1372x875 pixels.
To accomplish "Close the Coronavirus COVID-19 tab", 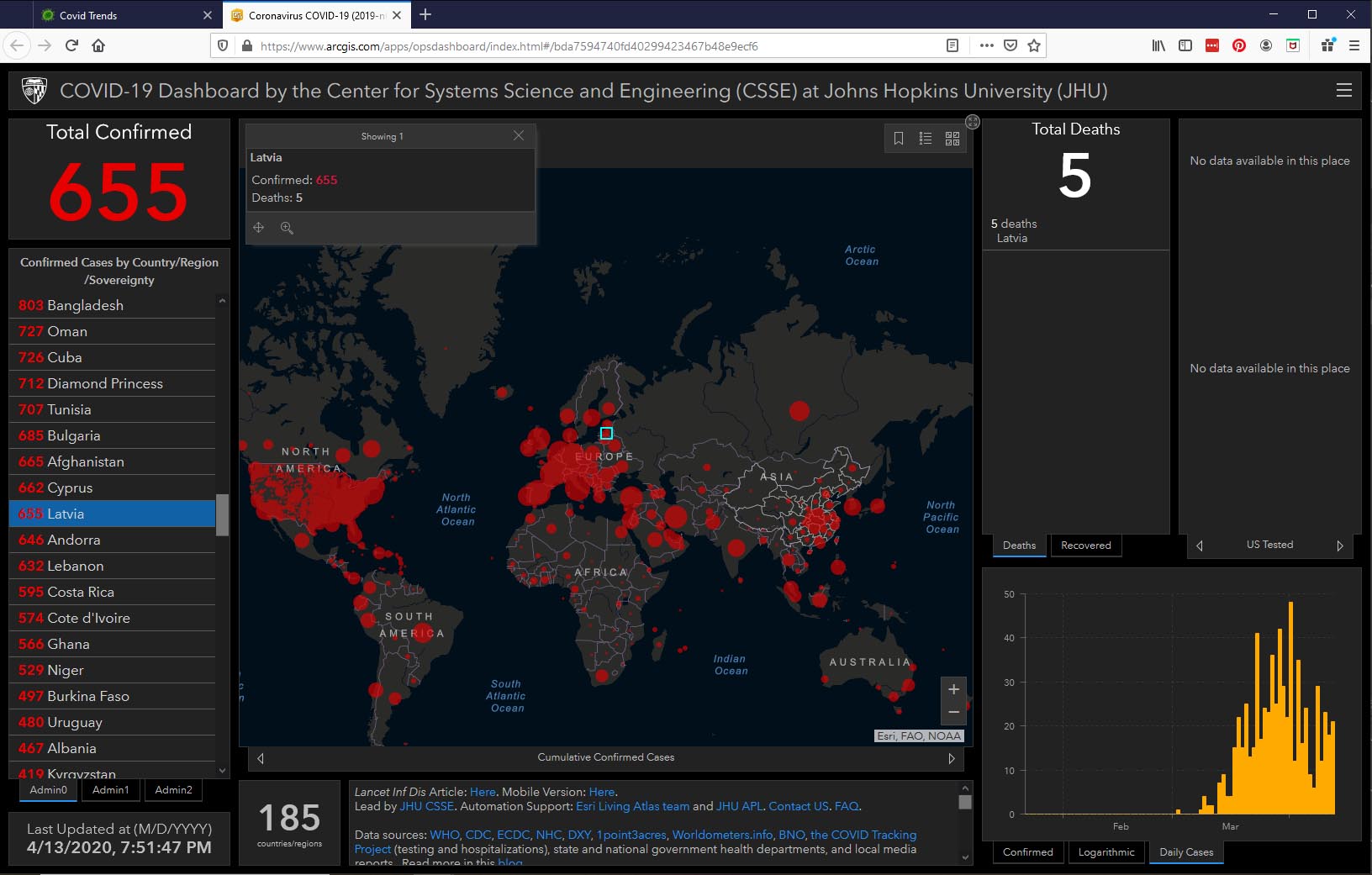I will tap(397, 15).
